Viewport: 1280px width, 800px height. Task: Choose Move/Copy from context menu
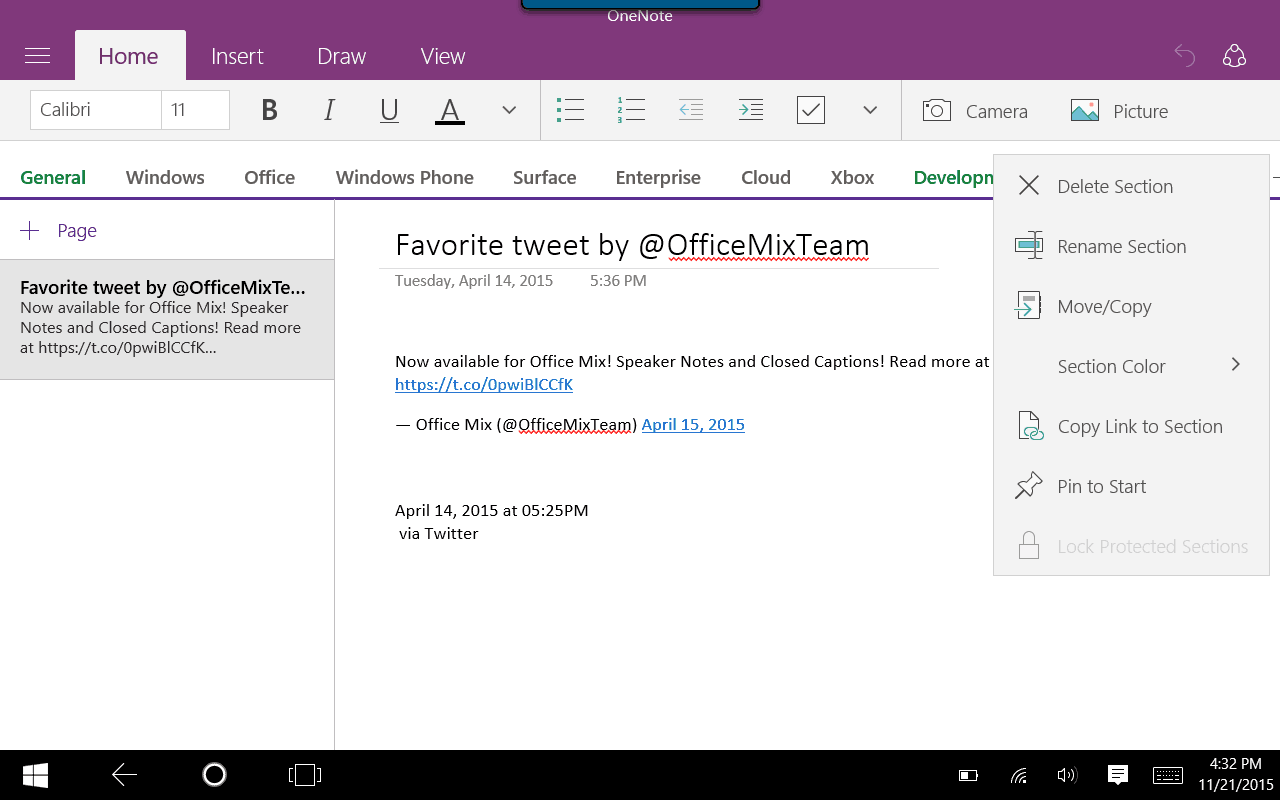click(x=1131, y=306)
